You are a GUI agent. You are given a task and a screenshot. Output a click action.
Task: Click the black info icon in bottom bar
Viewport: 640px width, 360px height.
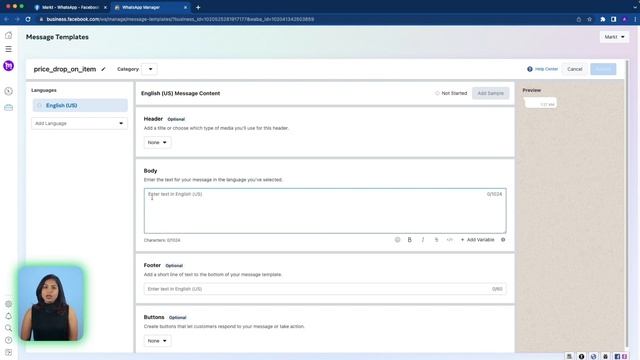click(581, 356)
